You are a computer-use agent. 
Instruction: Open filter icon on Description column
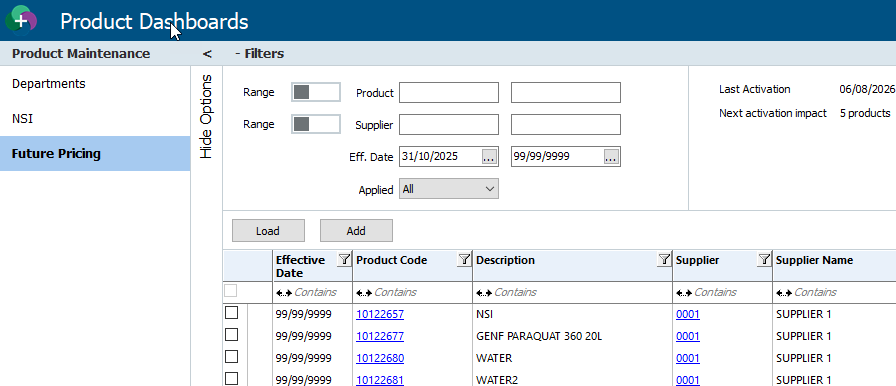(664, 260)
